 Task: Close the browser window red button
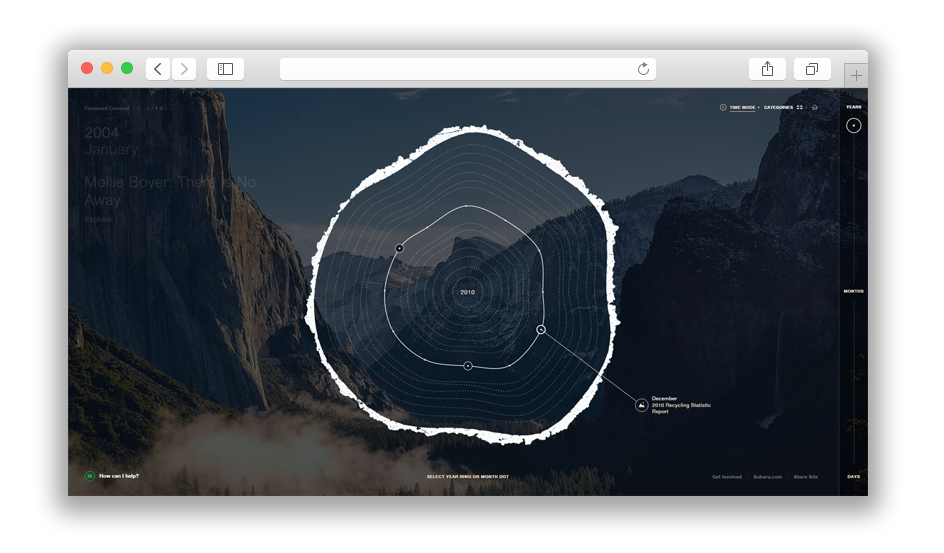[87, 68]
